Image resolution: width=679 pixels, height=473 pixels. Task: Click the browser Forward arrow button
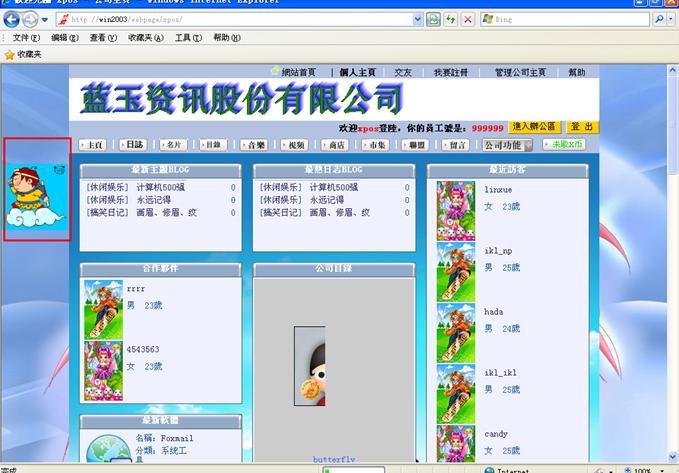click(x=30, y=20)
